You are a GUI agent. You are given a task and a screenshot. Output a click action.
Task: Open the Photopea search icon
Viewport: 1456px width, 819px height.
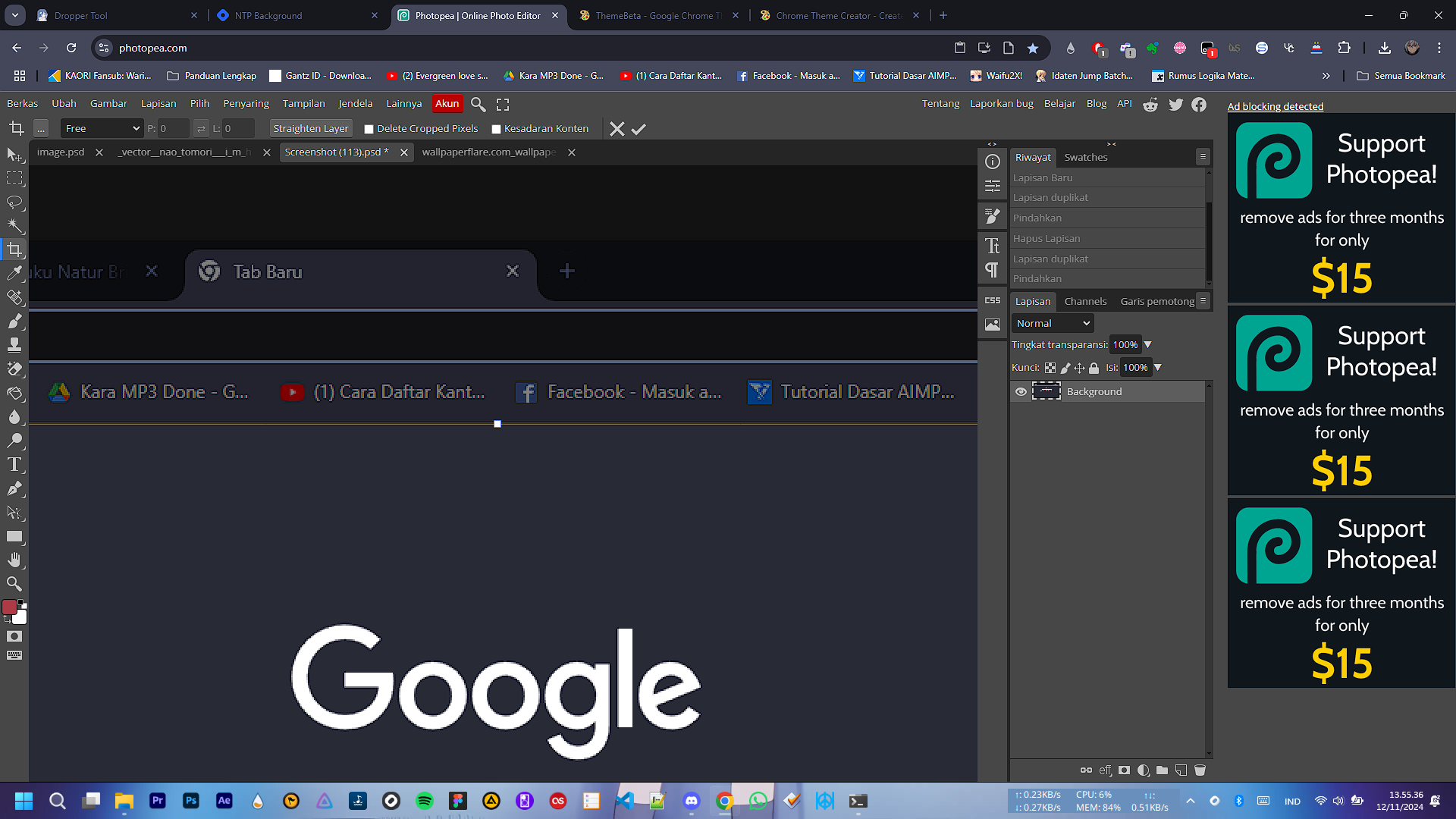point(478,104)
